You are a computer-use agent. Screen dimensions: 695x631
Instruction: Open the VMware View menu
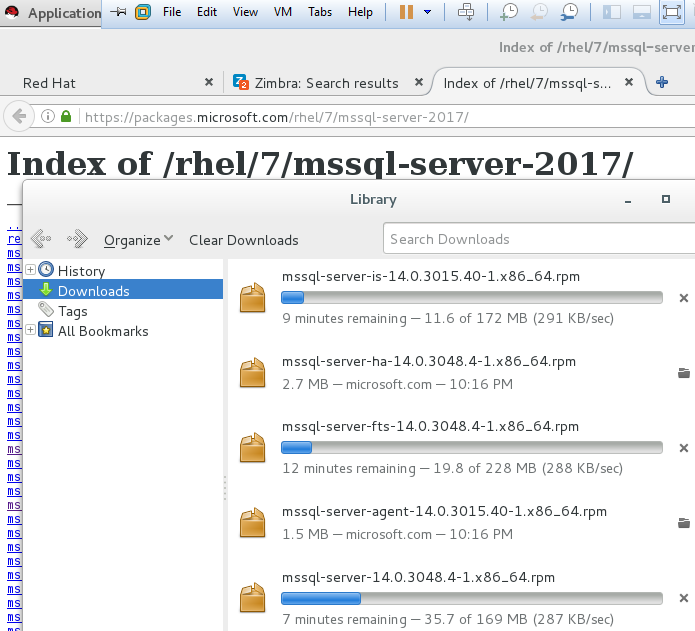(245, 12)
